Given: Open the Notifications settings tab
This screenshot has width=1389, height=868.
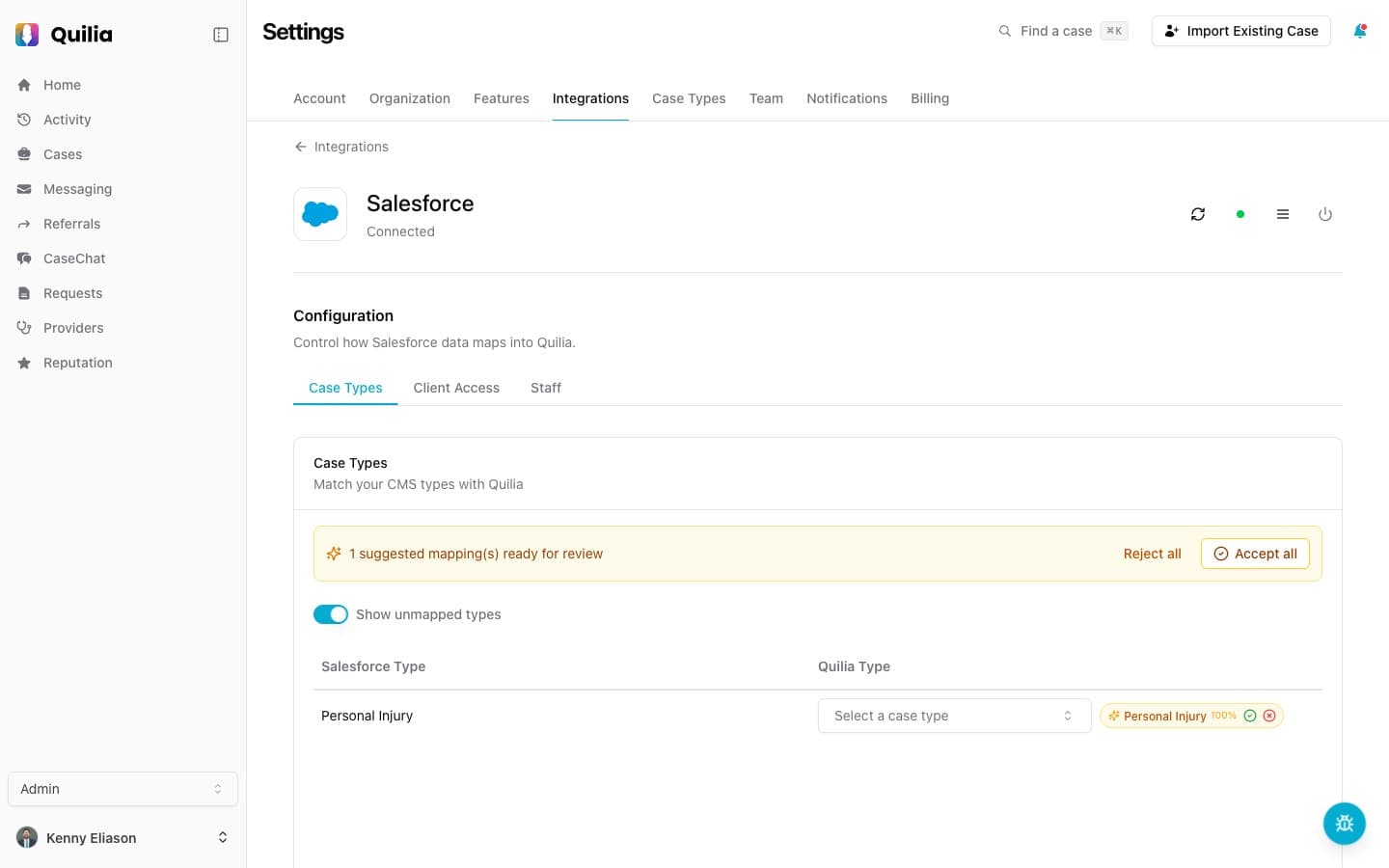Looking at the screenshot, I should [847, 98].
